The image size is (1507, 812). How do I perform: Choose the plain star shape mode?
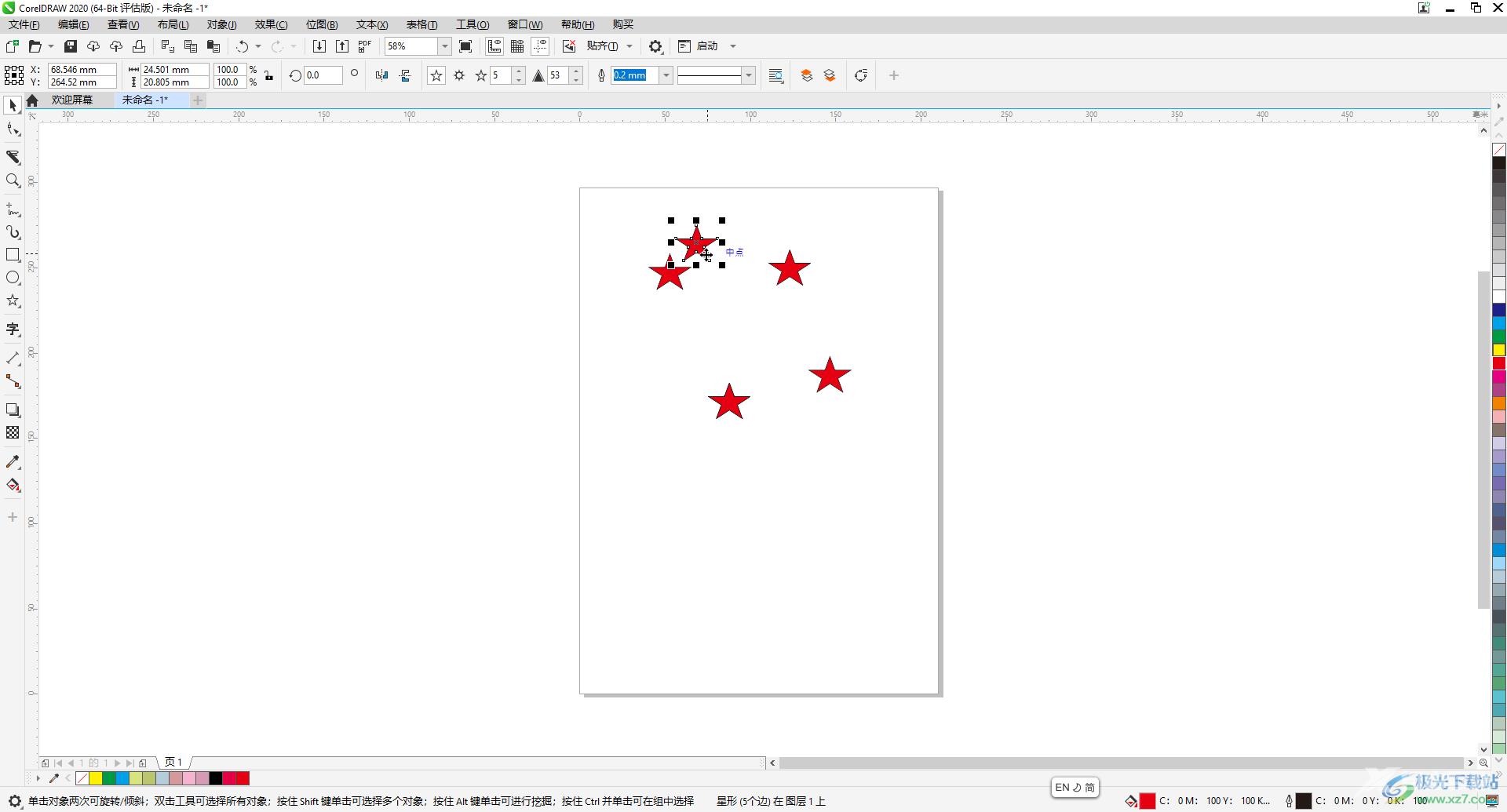(x=436, y=75)
